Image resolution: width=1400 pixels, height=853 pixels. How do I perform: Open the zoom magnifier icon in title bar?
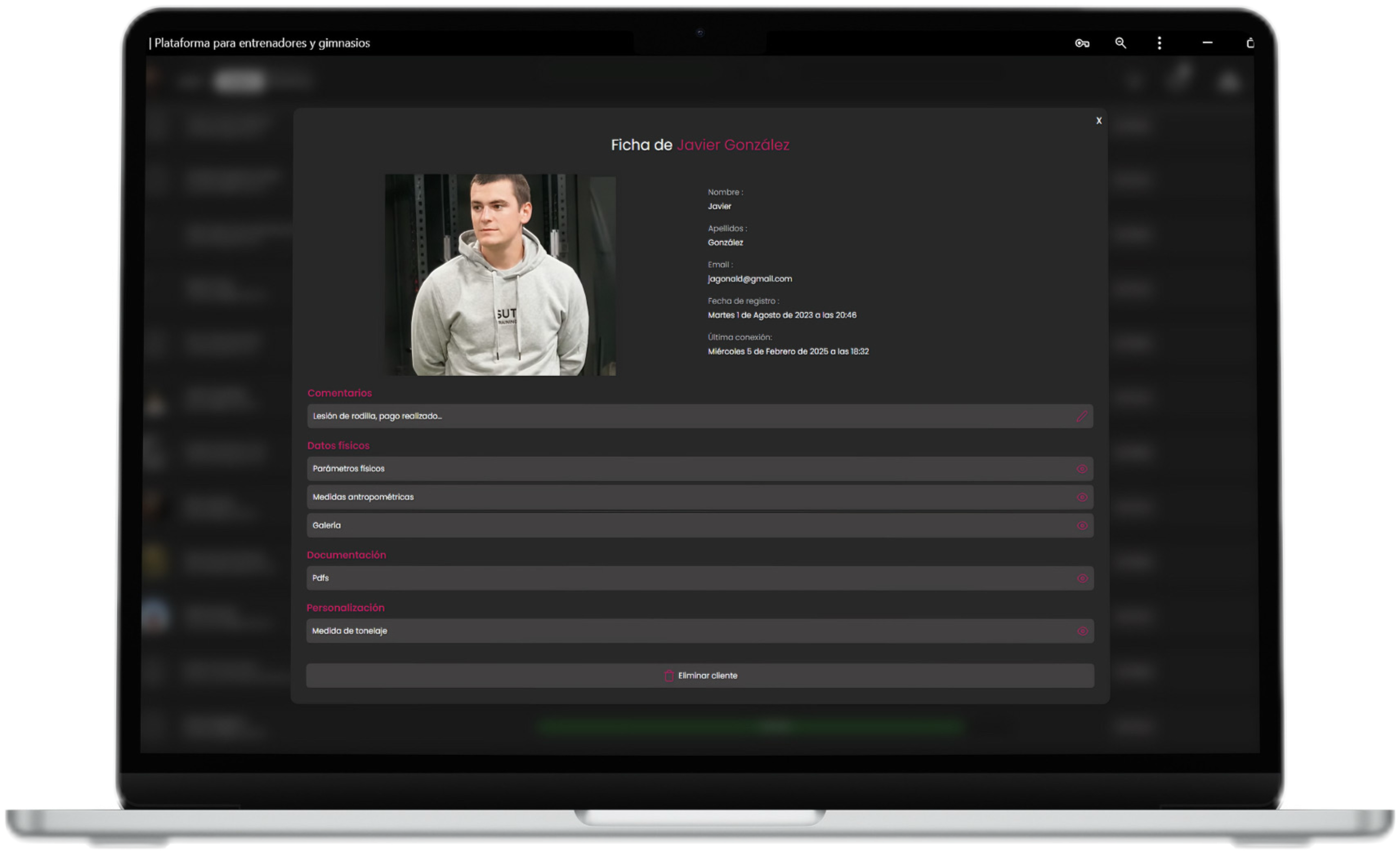coord(1120,43)
